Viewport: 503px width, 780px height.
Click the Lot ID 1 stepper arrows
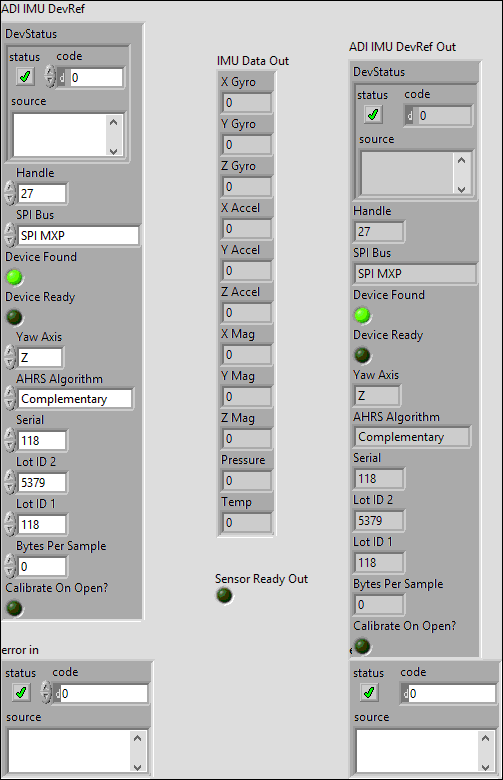coord(10,524)
